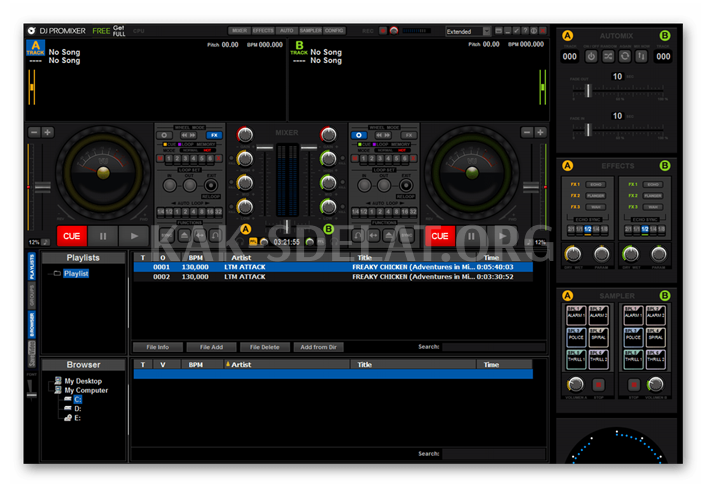This screenshot has height=487, width=706.
Task: Select the PLAYLISTS vertical side tab
Action: pyautogui.click(x=32, y=267)
